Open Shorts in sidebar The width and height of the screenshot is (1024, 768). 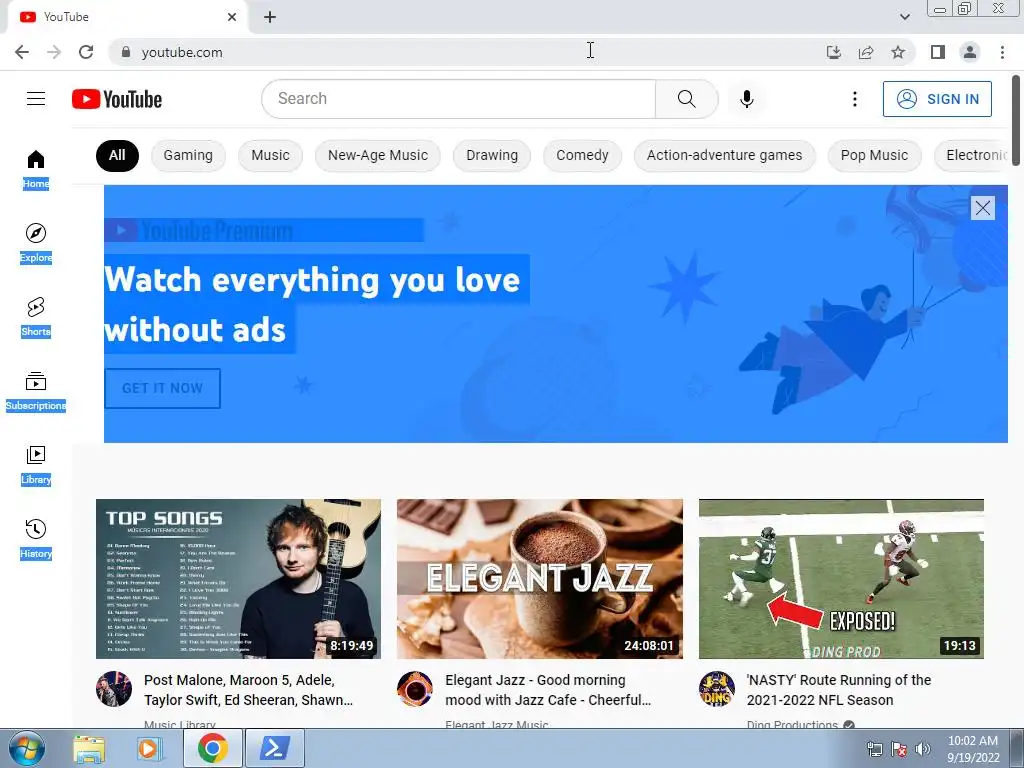pyautogui.click(x=36, y=317)
